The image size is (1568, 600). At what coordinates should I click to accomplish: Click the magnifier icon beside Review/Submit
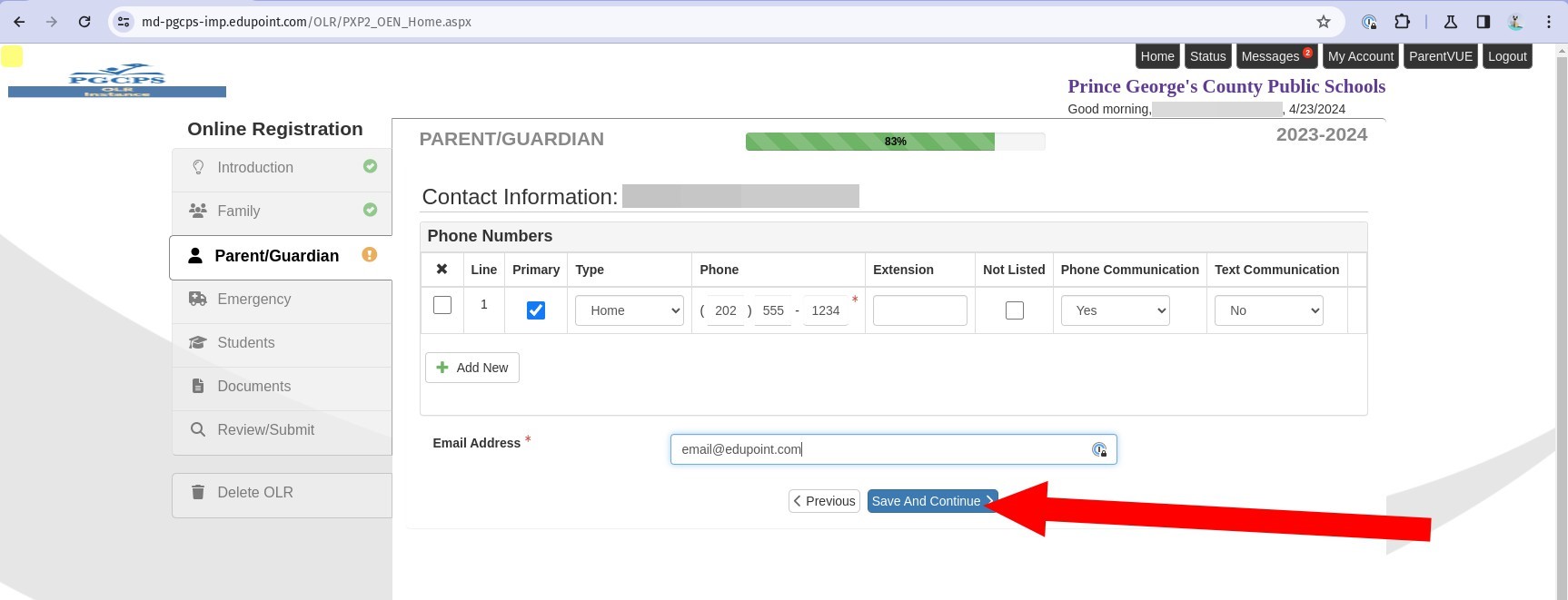pyautogui.click(x=197, y=429)
